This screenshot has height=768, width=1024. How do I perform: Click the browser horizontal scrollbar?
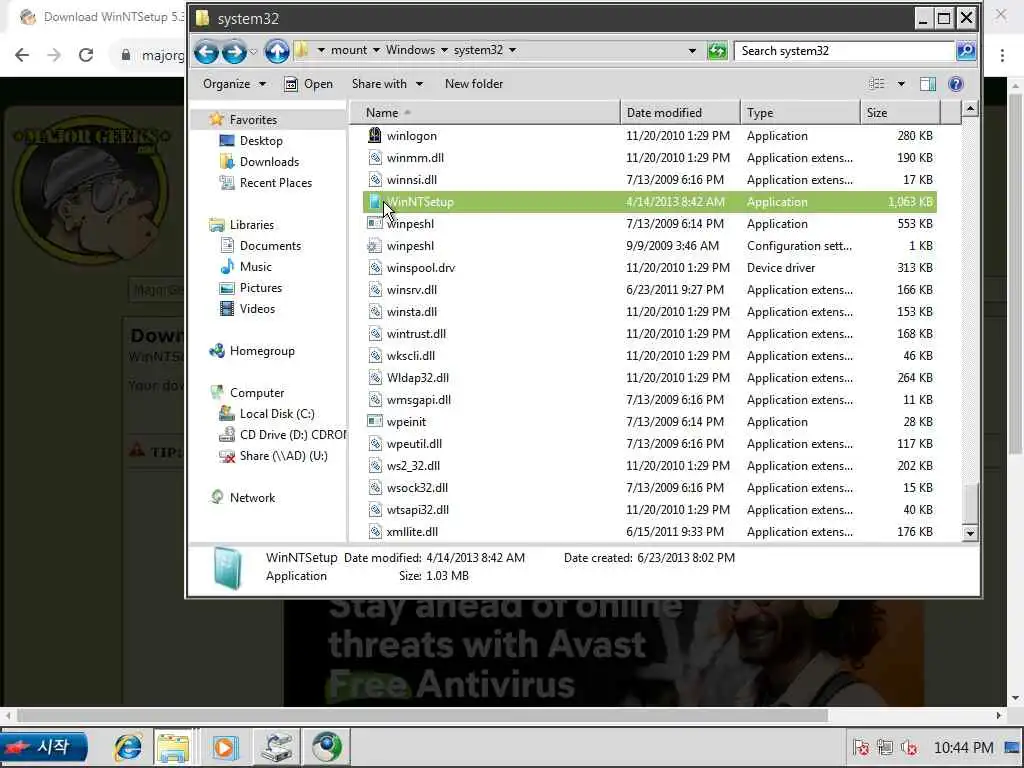[x=423, y=715]
